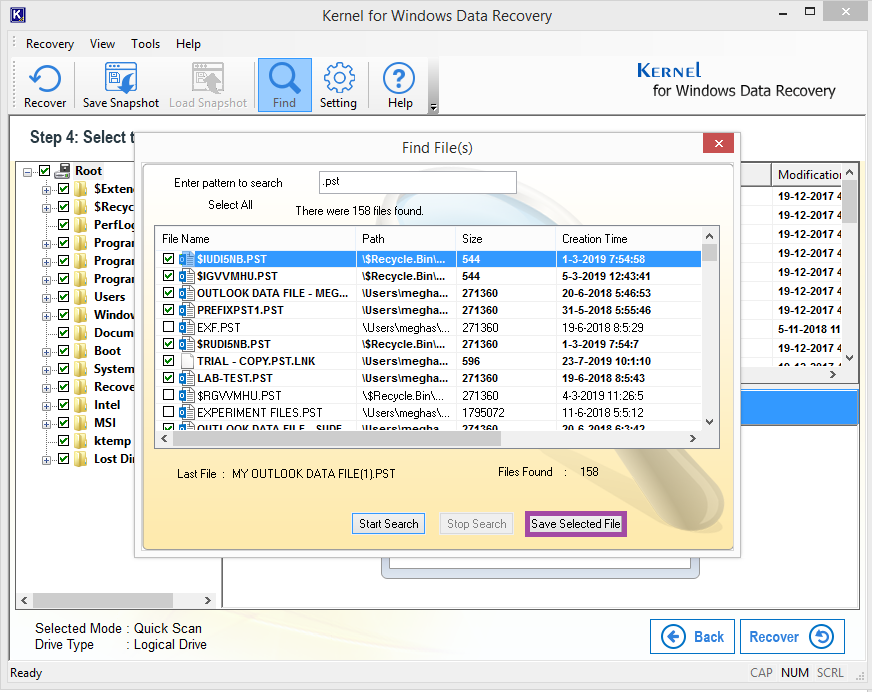Click the Select All link
This screenshot has width=872, height=692.
(230, 205)
